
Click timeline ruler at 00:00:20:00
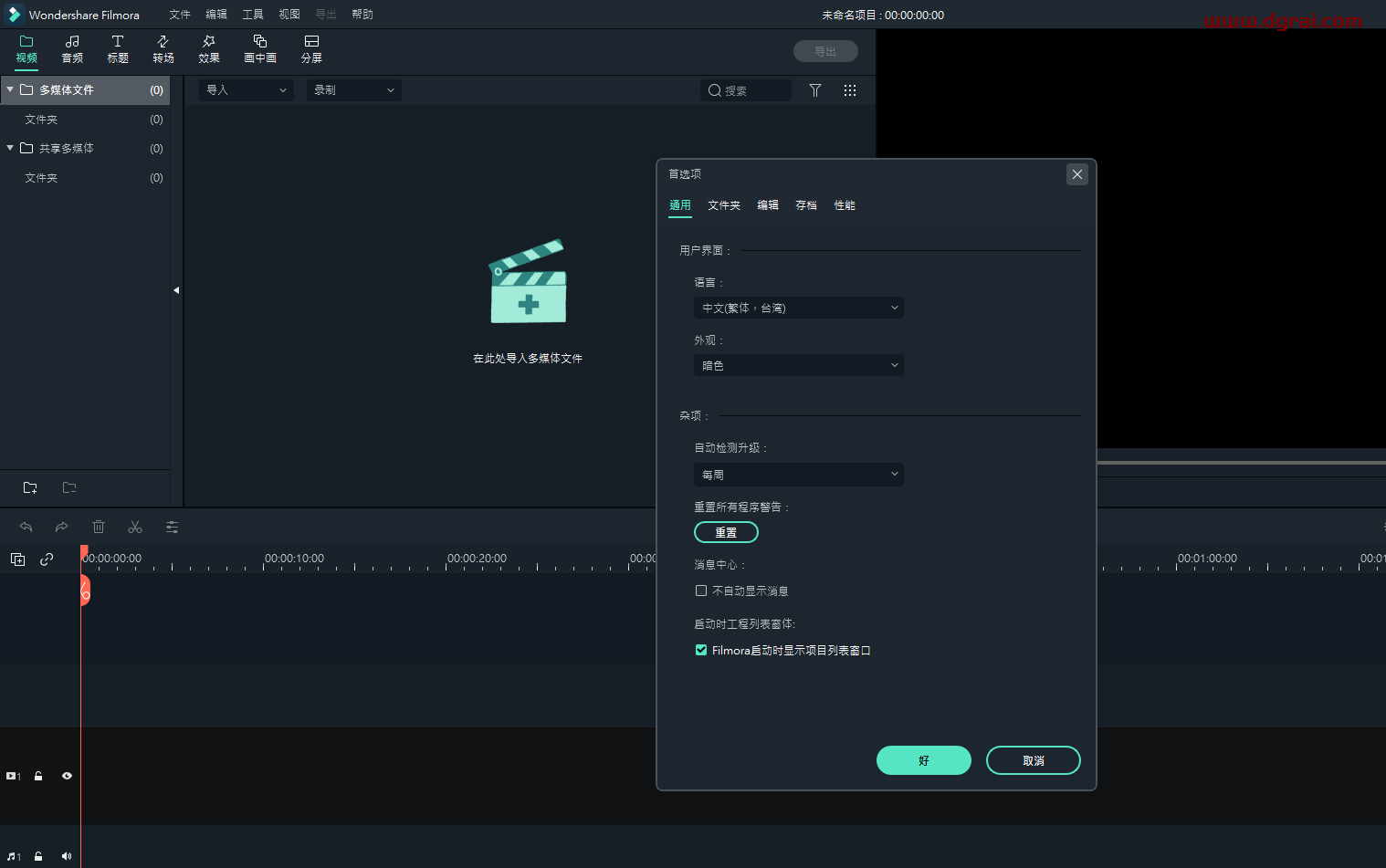477,559
